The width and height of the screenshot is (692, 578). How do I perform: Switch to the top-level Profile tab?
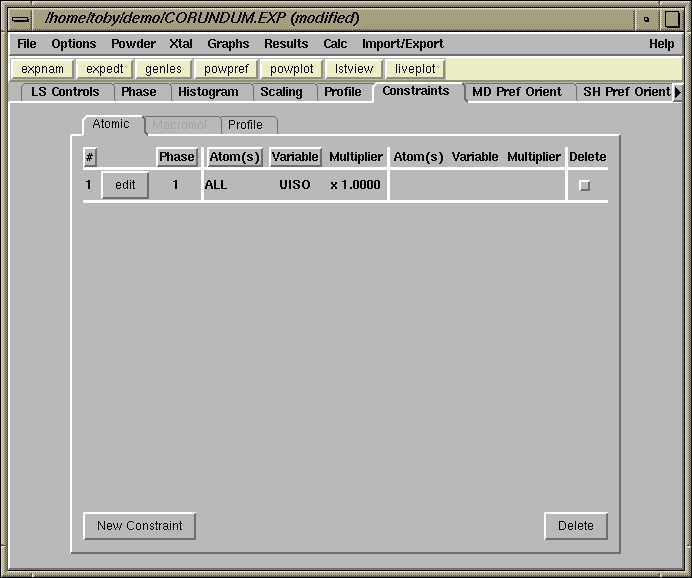(342, 92)
